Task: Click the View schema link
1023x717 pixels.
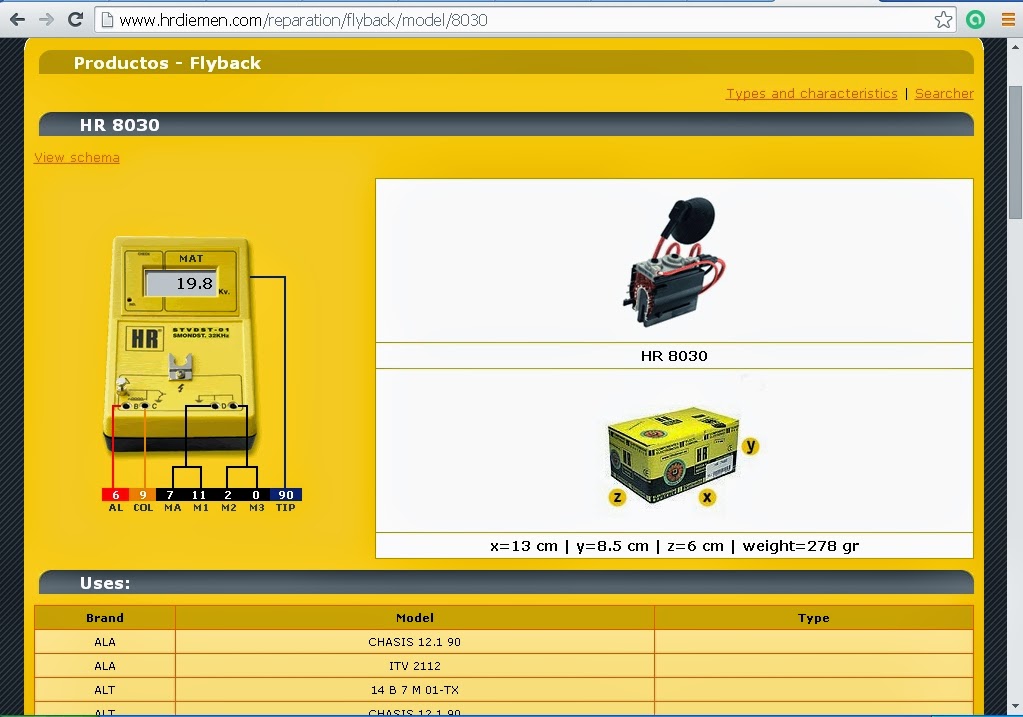Action: (x=77, y=157)
